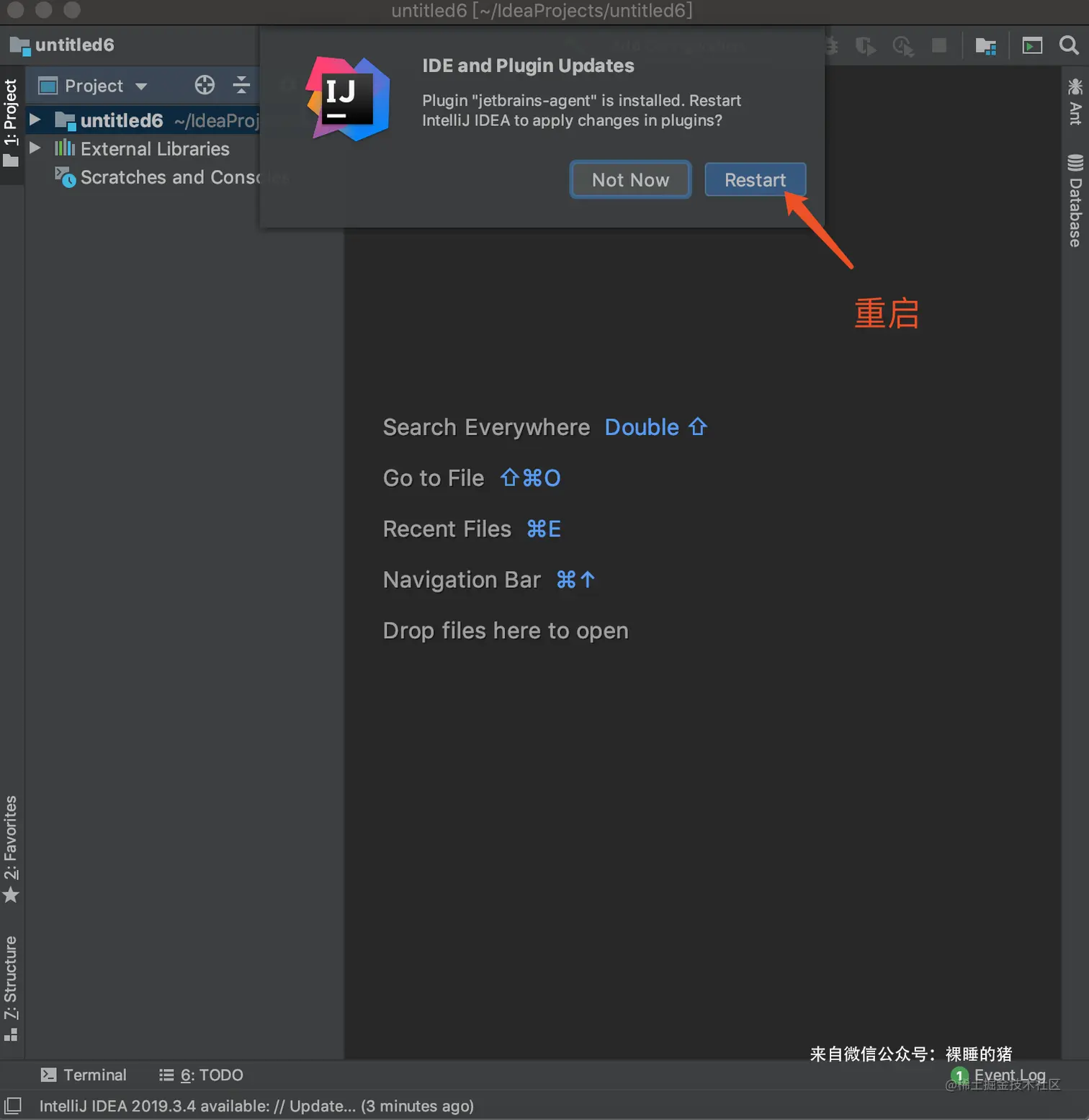
Task: Expand the External Libraries node
Action: point(35,148)
